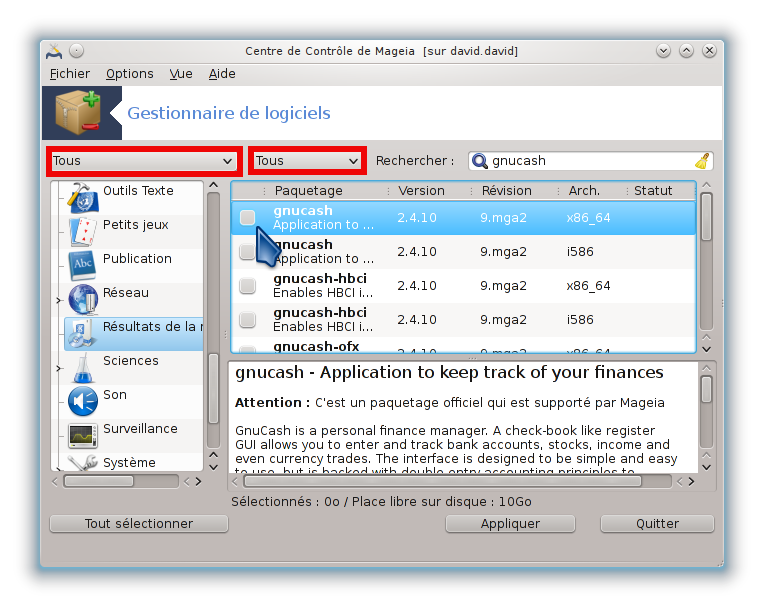
Task: Tick the checkbox for gnucash-hbci x86_64
Action: 248,285
